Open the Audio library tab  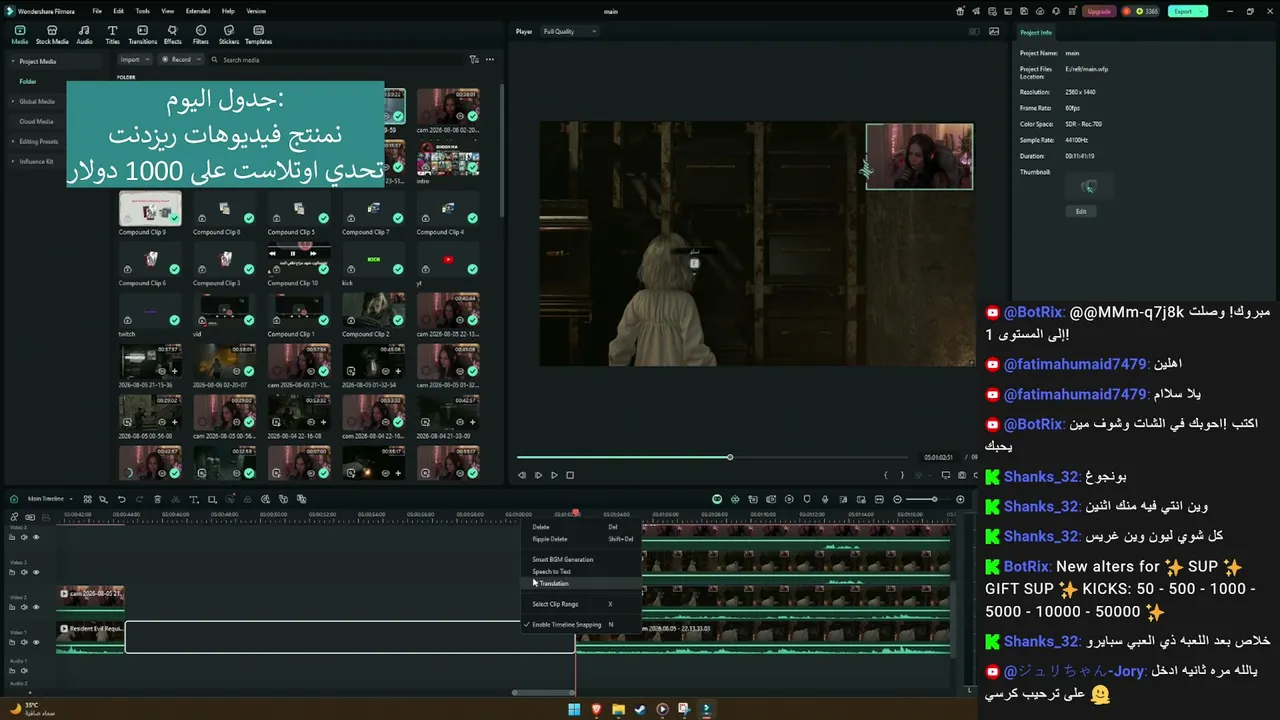click(x=85, y=34)
